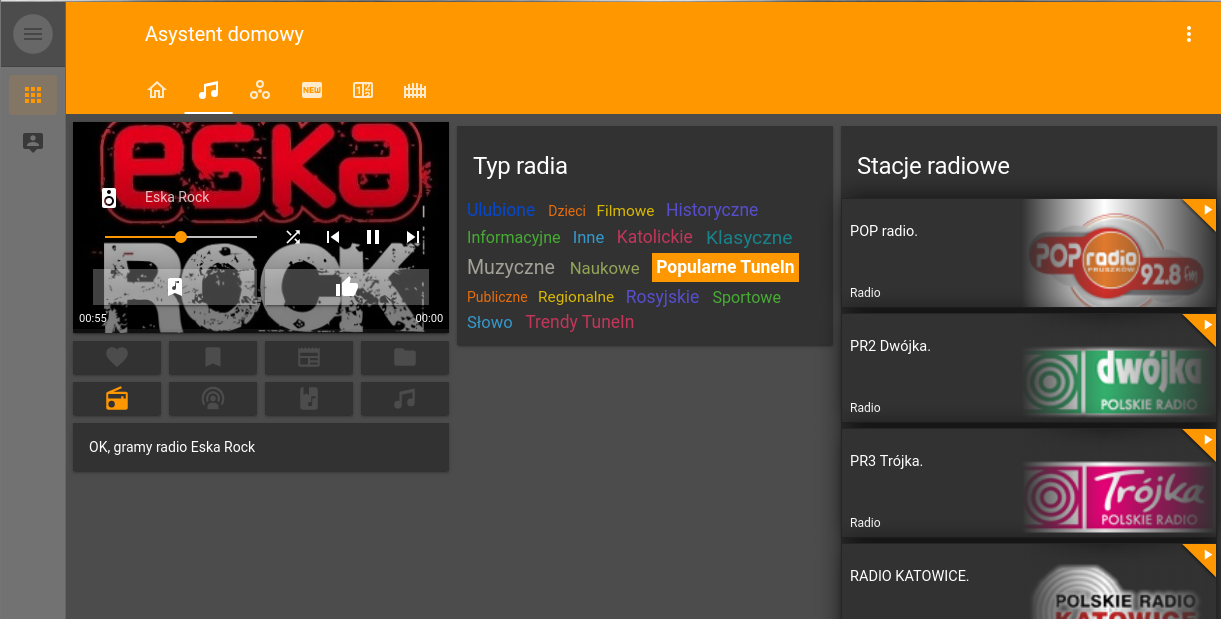Open the folder files button
This screenshot has width=1221, height=619.
[405, 358]
